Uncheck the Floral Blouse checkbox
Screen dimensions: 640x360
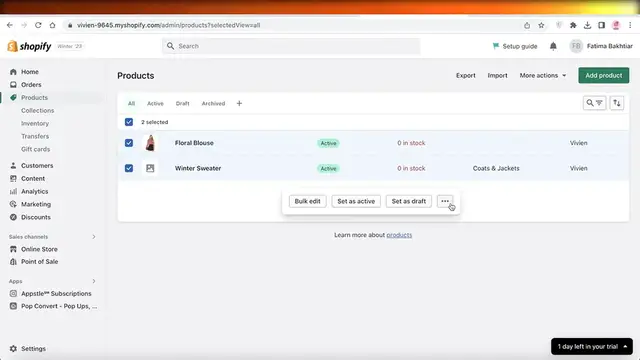(x=129, y=143)
